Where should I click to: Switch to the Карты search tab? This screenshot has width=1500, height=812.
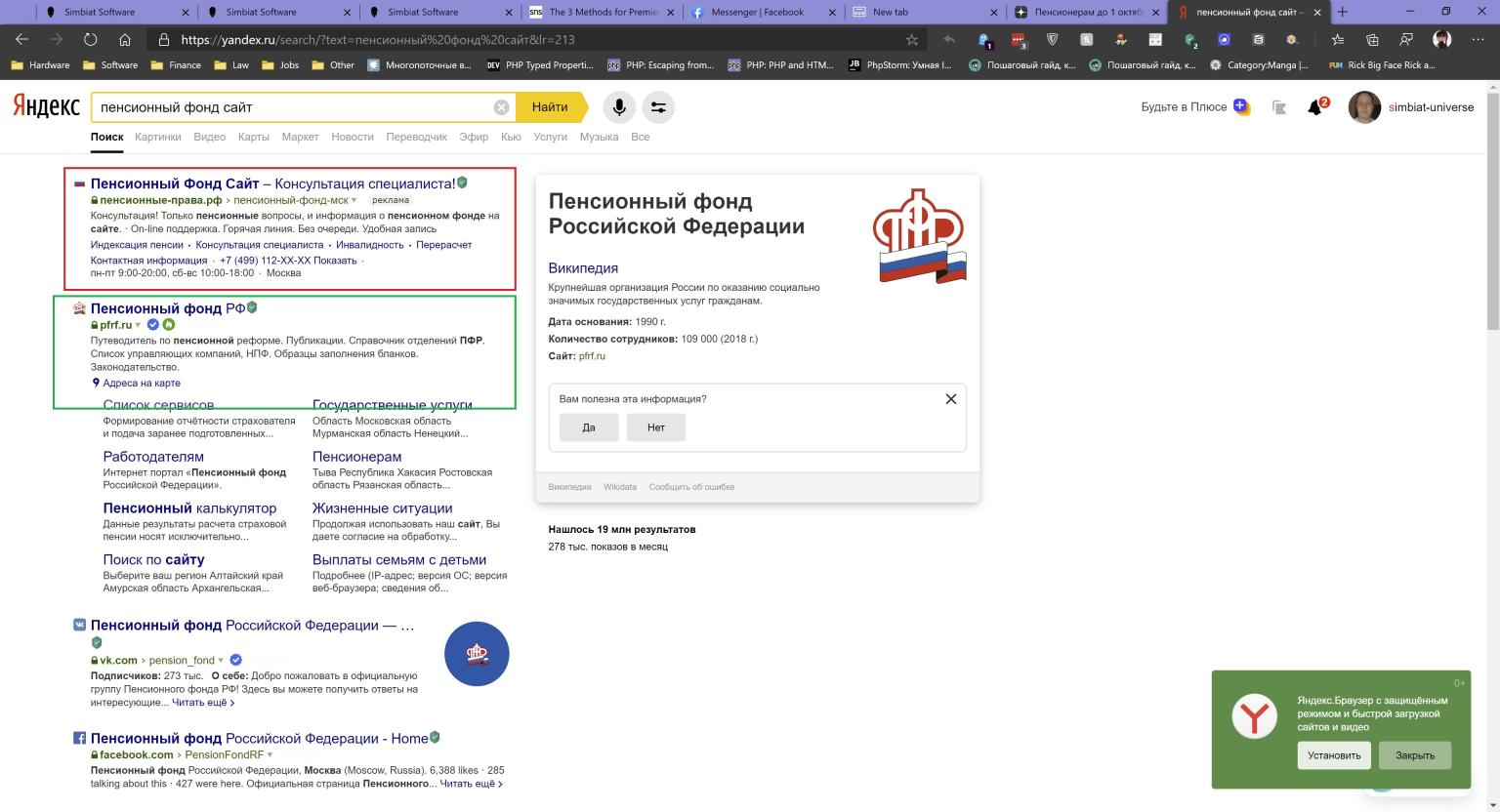[254, 137]
